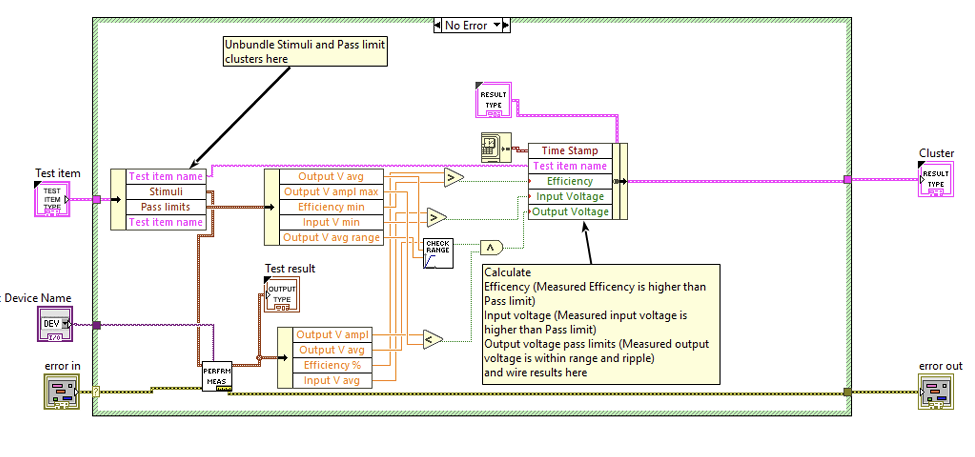This screenshot has height=457, width=975.
Task: Click the 'Test result' label
Action: pos(290,269)
